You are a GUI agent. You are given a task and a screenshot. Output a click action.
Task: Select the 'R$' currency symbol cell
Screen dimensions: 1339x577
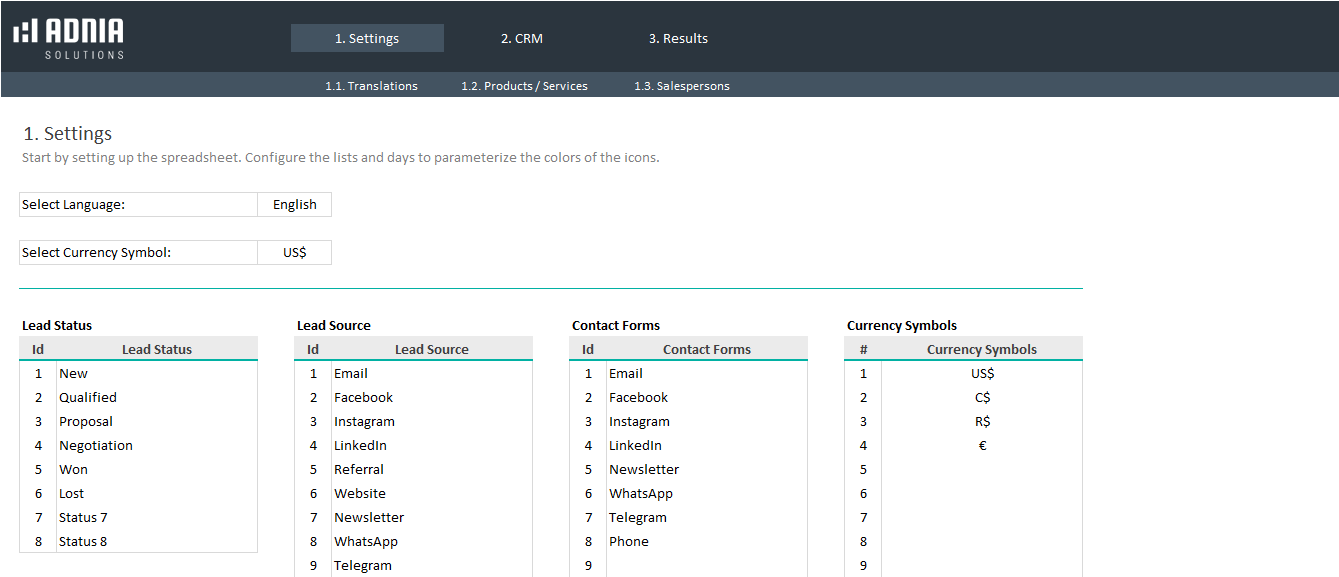pos(981,422)
